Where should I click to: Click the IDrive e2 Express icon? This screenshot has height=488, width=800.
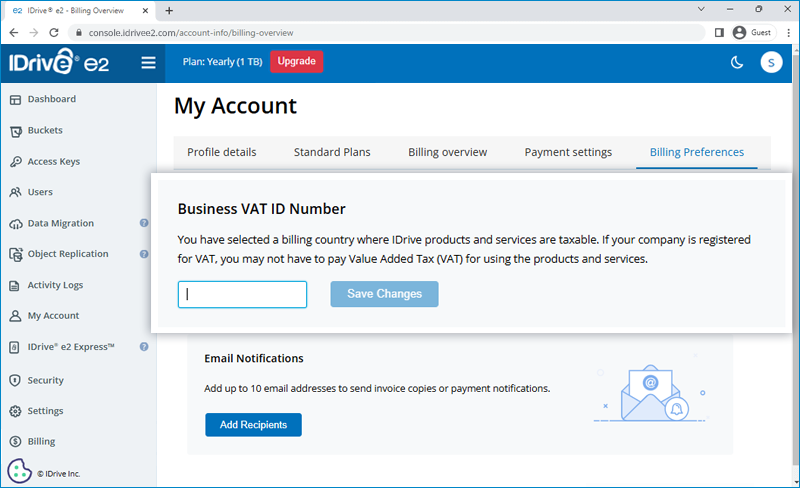pyautogui.click(x=14, y=348)
